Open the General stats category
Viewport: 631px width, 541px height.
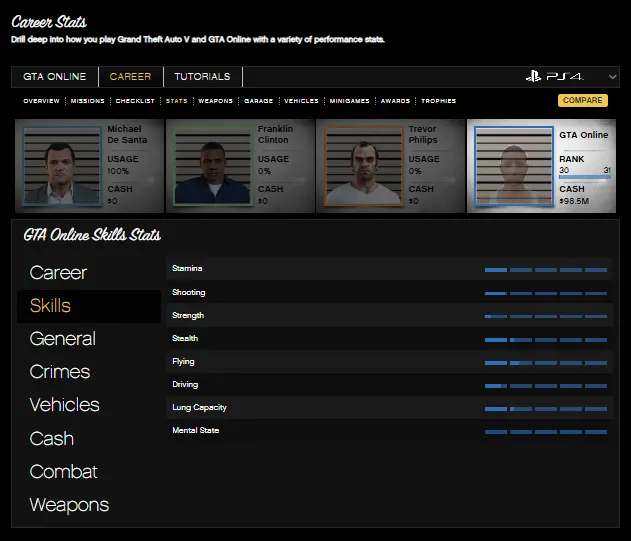click(62, 339)
